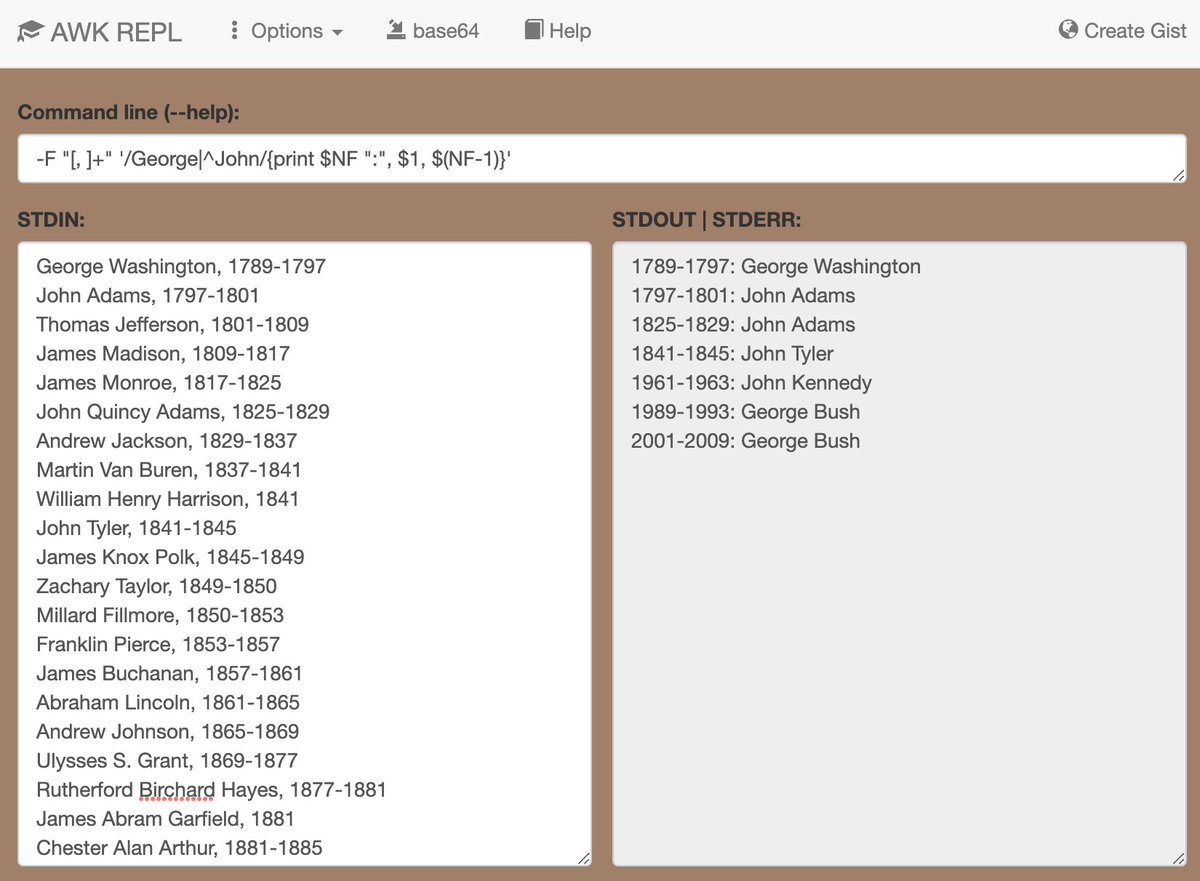Click the Create Gist globe icon

coord(1068,31)
